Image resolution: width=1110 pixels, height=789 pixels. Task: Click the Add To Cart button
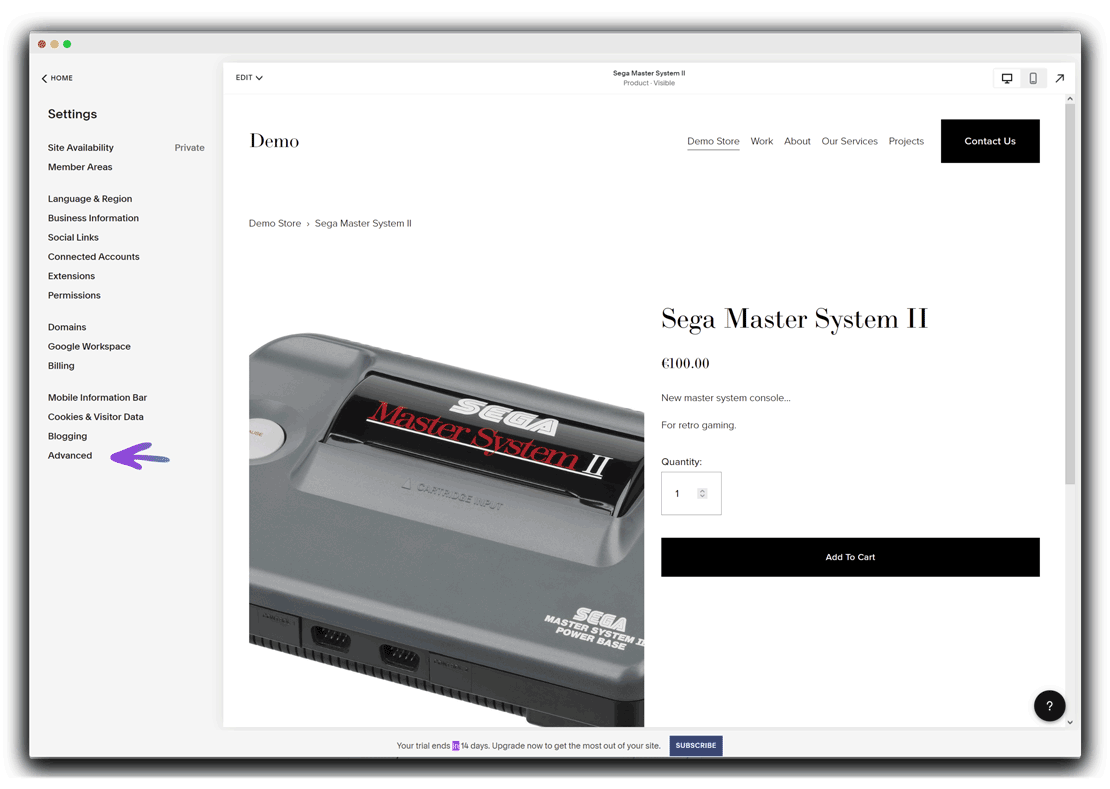tap(850, 557)
